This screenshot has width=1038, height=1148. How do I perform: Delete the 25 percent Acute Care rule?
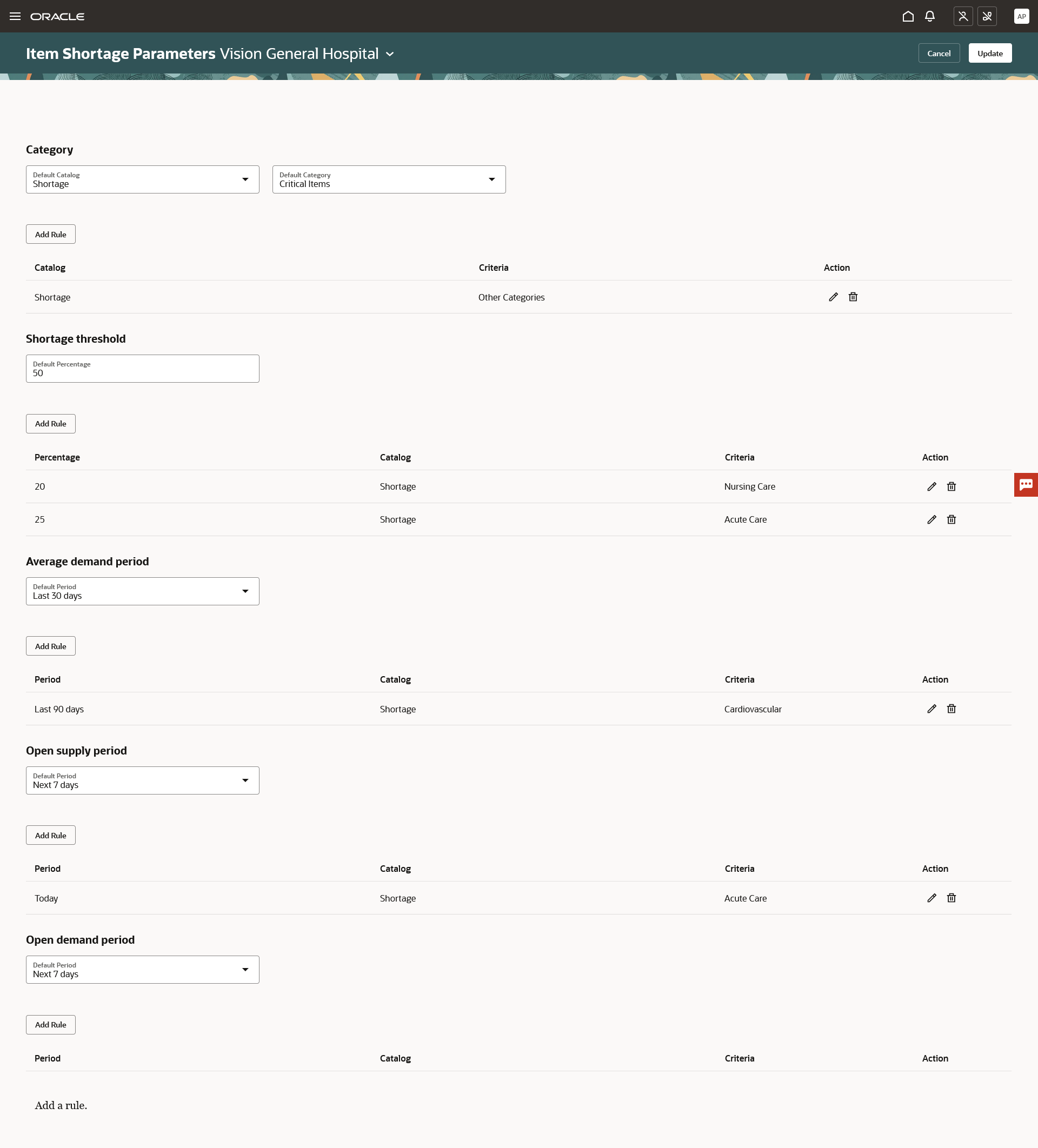pyautogui.click(x=951, y=519)
